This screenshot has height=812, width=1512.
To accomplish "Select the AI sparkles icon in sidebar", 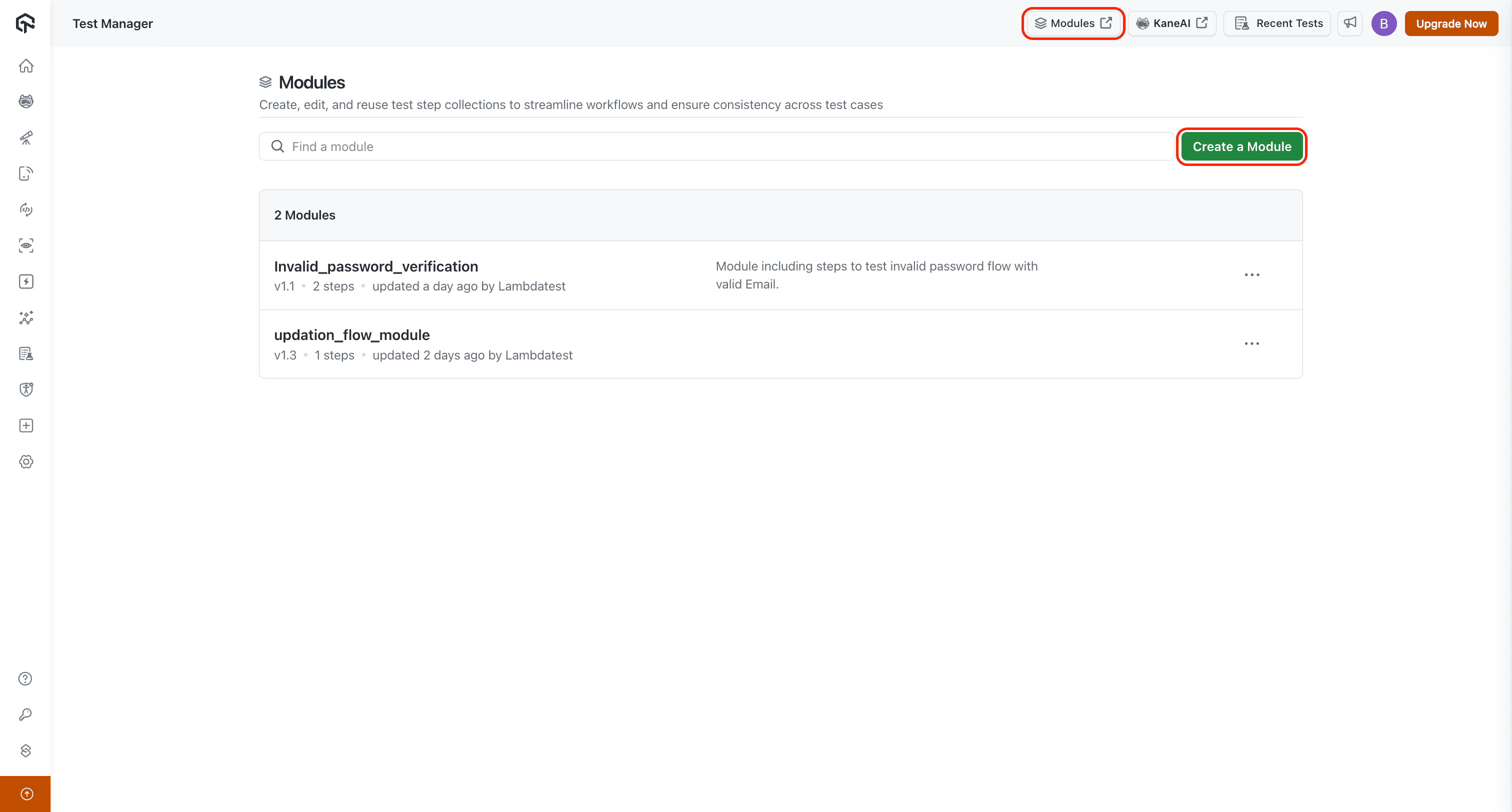I will click(x=26, y=318).
